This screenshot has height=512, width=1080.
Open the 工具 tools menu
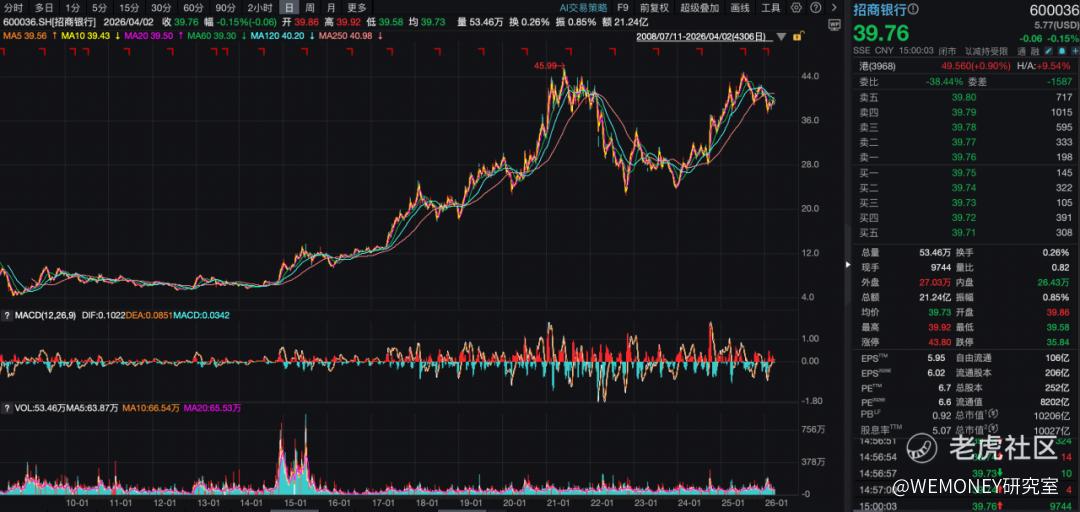[771, 8]
